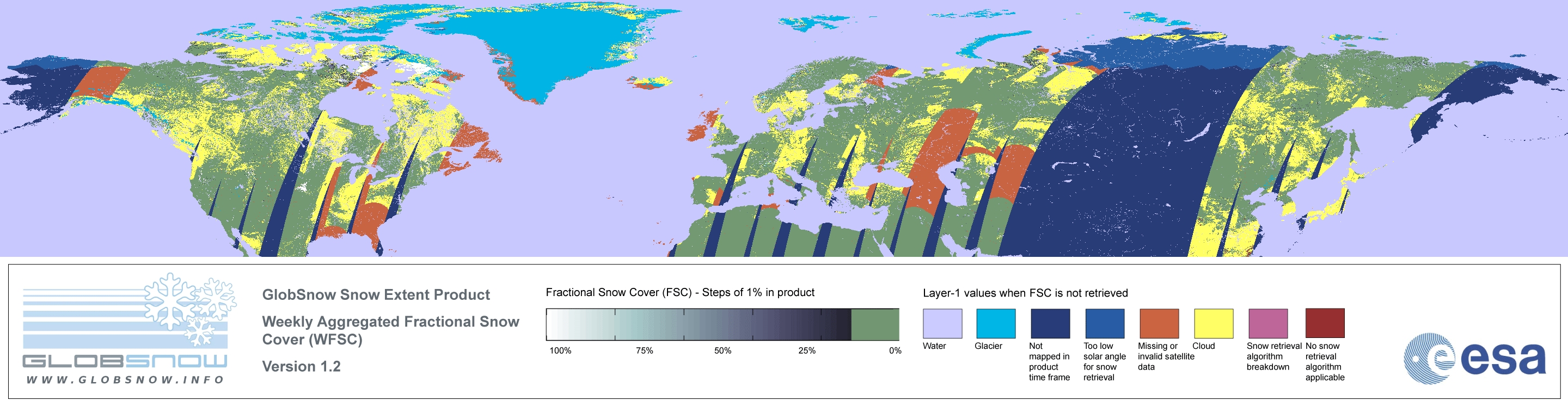Click 'Missing or invalid satellite data' label
Viewport: 1568px width, 406px height.
tap(1166, 356)
